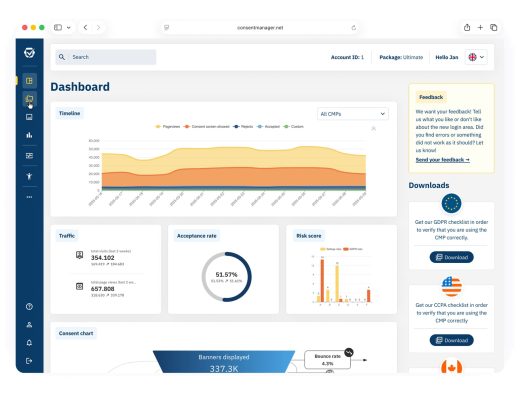Open the user account sidebar icon
This screenshot has height=397, width=520.
29,325
